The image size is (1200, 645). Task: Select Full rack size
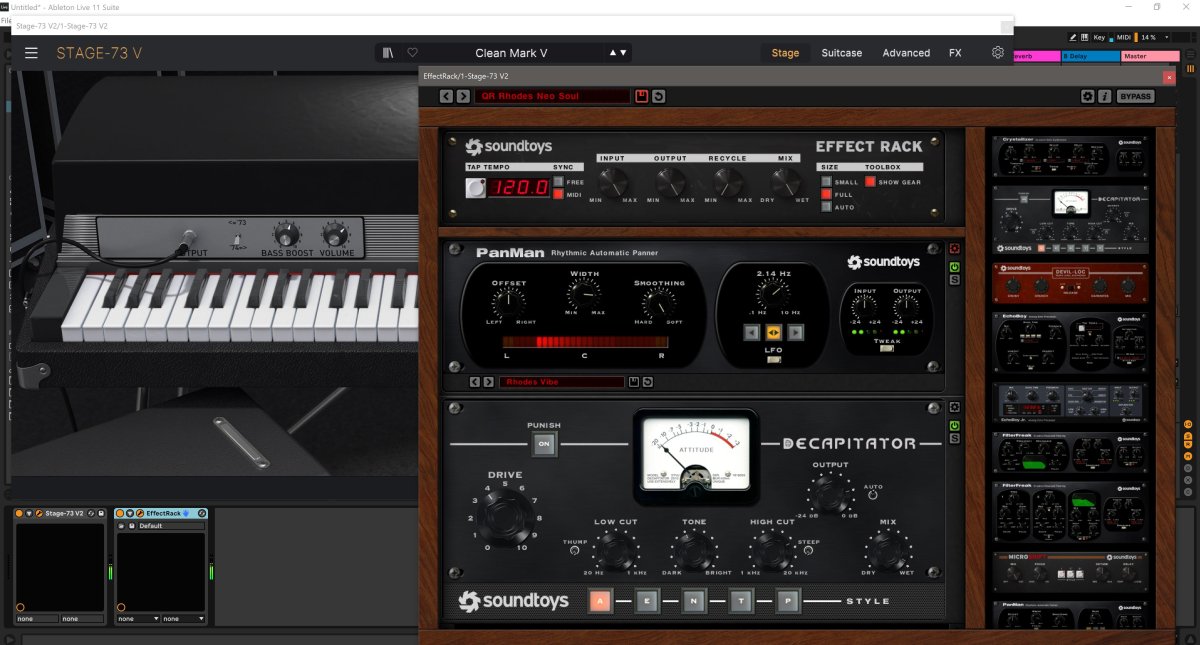point(826,194)
